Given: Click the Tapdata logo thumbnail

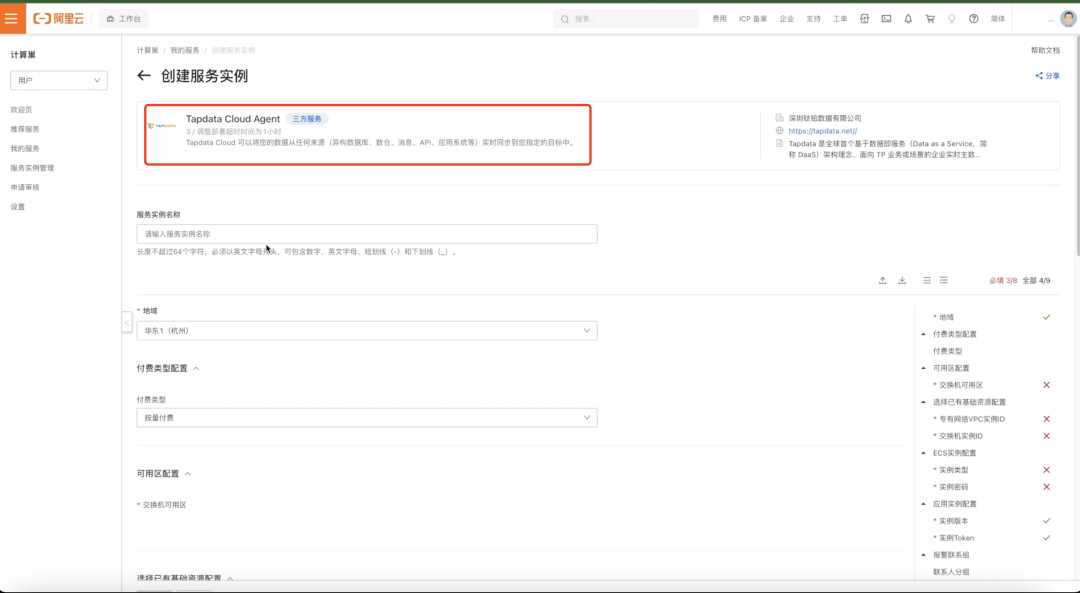Looking at the screenshot, I should coord(162,126).
